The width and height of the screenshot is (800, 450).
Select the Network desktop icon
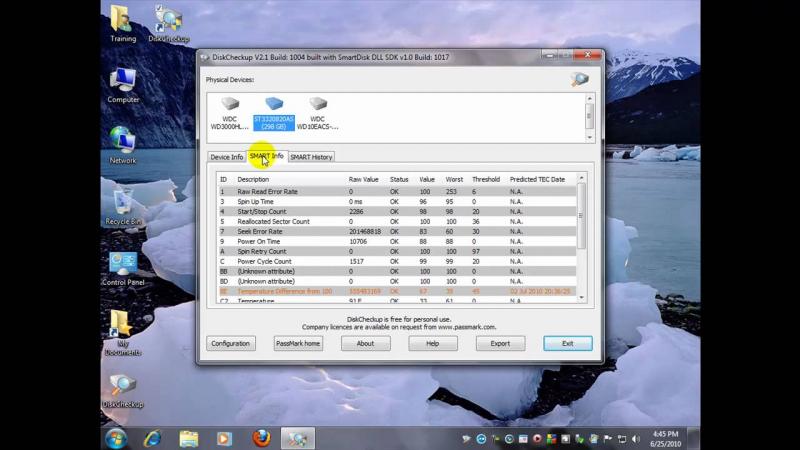coord(122,145)
